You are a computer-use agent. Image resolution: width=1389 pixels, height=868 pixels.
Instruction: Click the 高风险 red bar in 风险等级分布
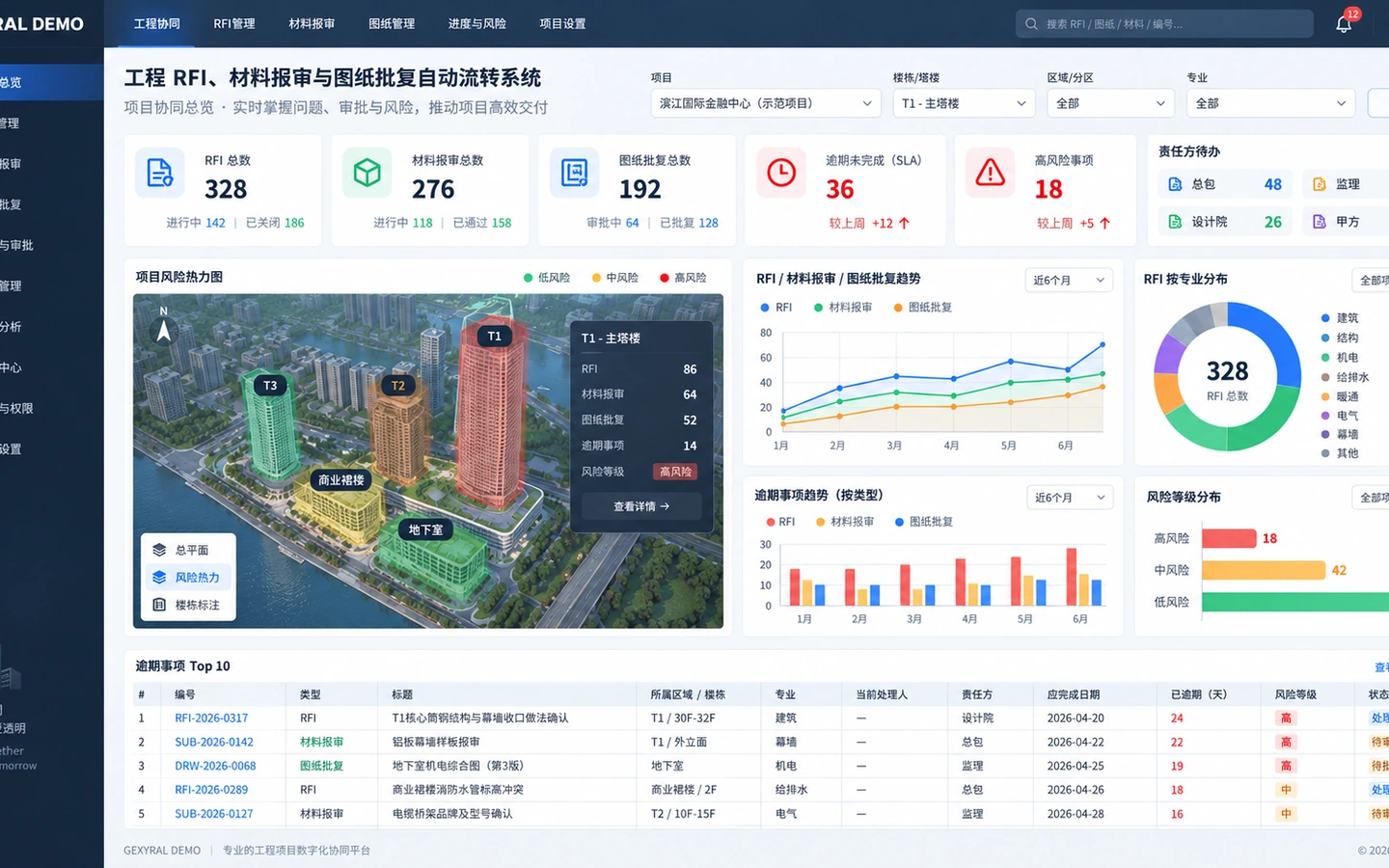(x=1229, y=538)
